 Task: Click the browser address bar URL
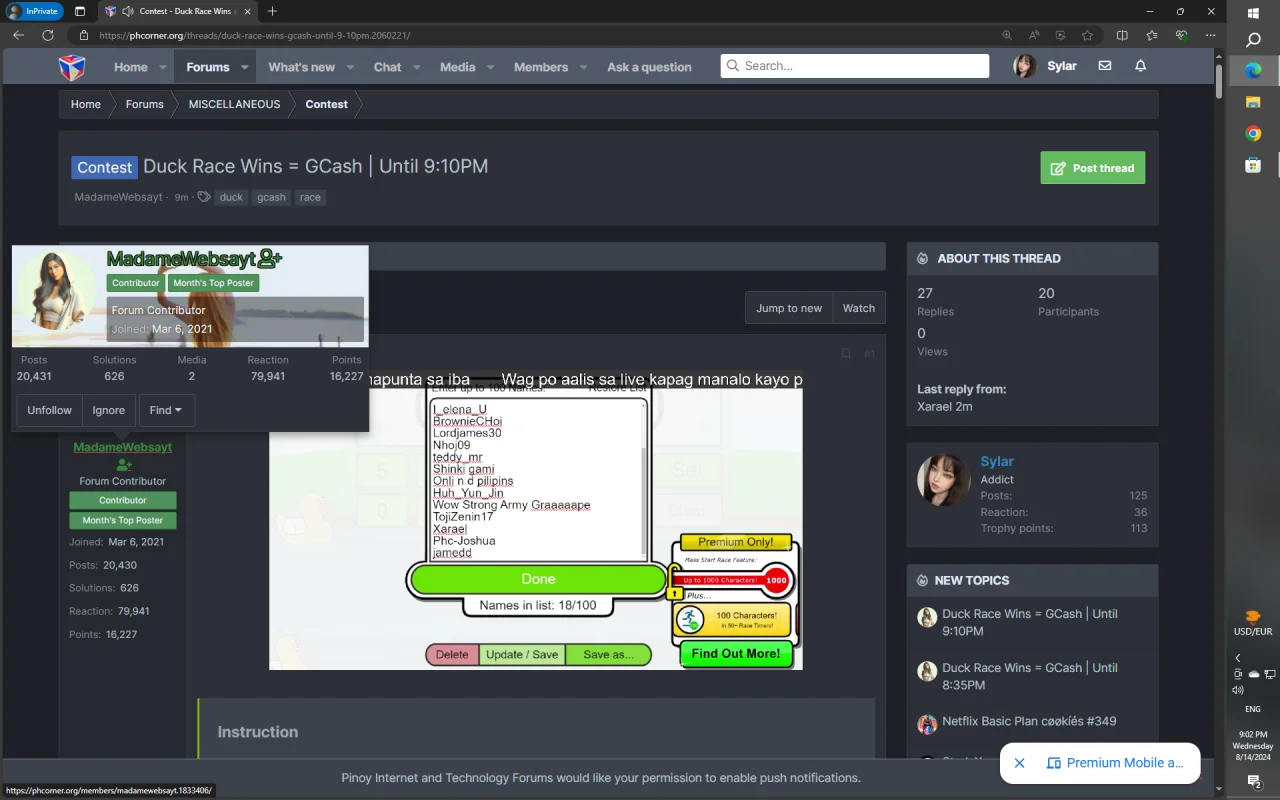(x=254, y=35)
